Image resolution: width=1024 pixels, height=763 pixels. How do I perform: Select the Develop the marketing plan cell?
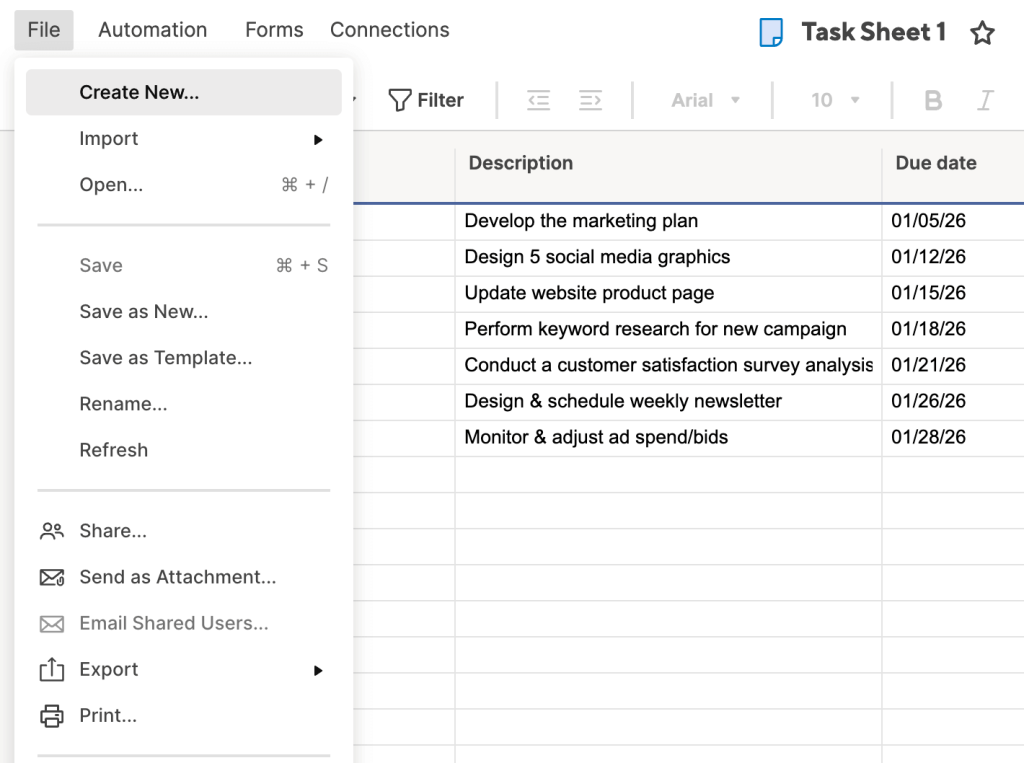[x=581, y=221]
